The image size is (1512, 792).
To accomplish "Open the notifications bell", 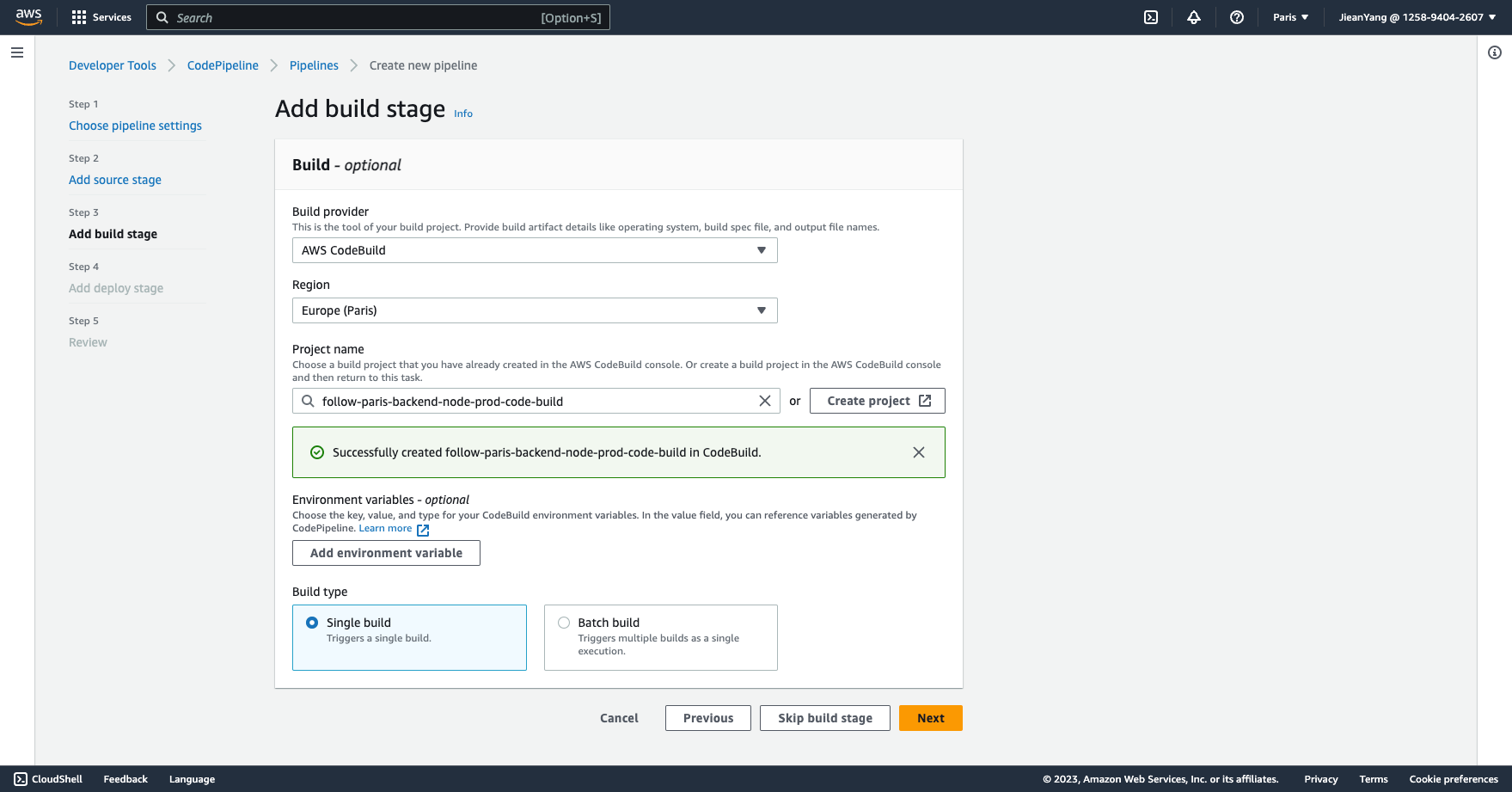I will [x=1194, y=17].
